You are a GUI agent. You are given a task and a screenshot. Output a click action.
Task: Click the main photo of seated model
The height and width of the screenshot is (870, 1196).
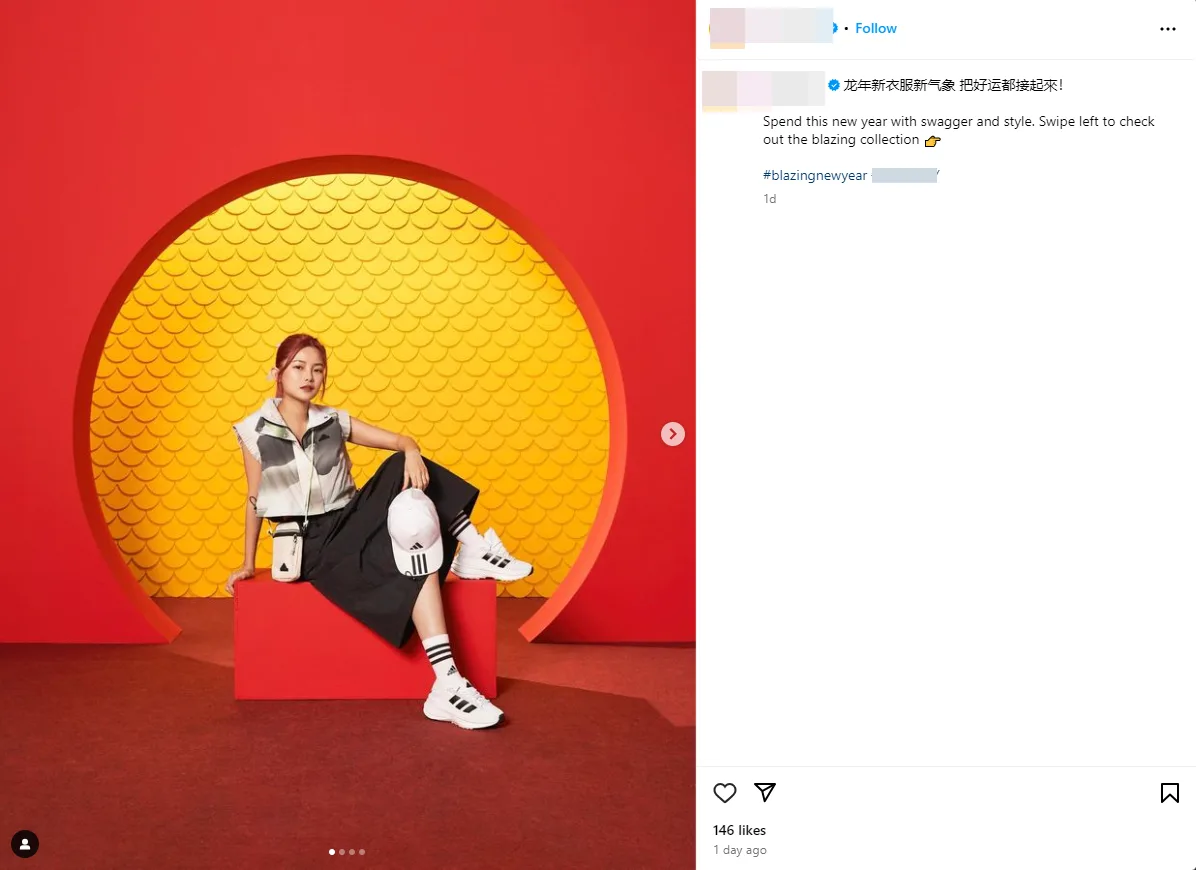click(348, 435)
